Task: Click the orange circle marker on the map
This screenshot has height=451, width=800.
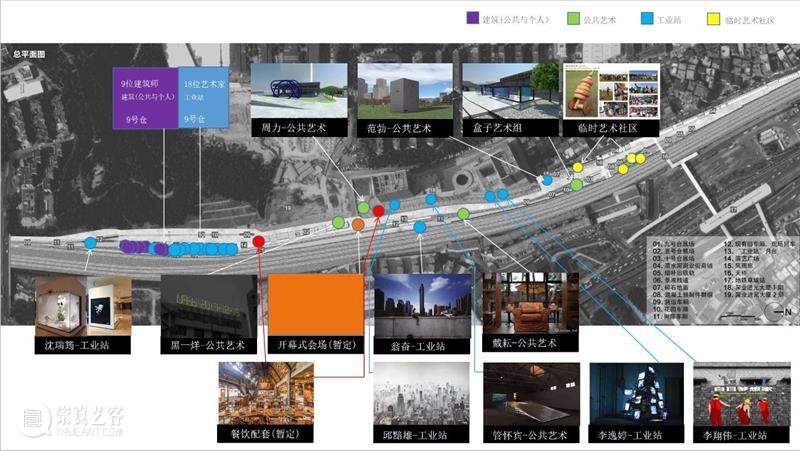Action: pyautogui.click(x=358, y=225)
